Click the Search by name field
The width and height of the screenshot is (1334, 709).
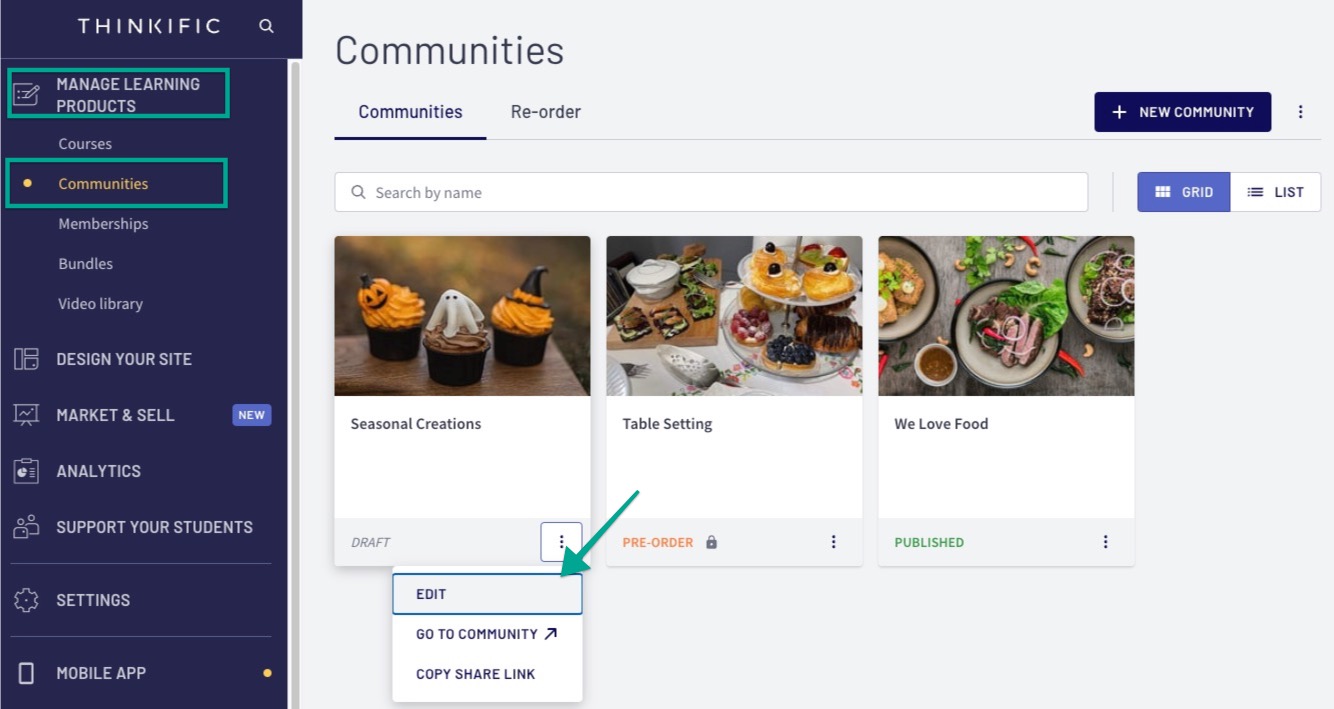click(x=710, y=191)
